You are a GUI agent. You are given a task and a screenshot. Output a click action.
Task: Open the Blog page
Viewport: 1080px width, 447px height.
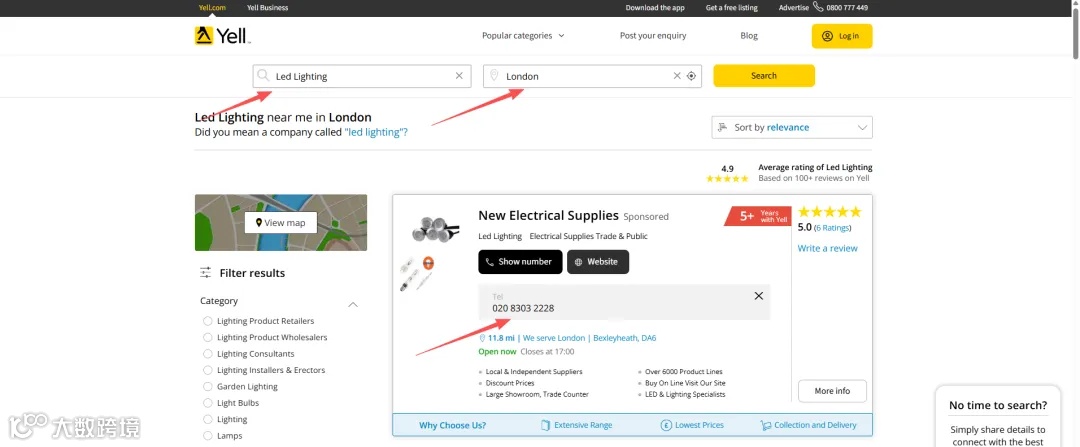(x=749, y=36)
